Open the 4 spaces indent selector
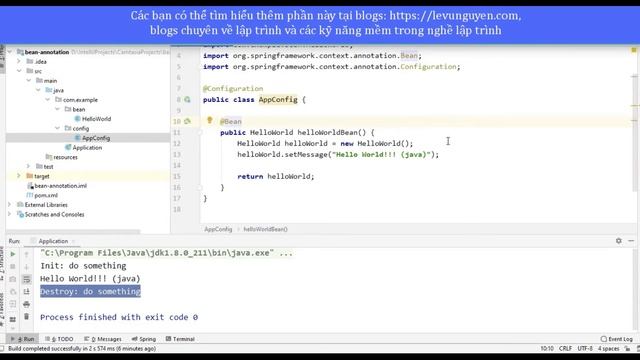The height and width of the screenshot is (360, 640). (x=609, y=349)
